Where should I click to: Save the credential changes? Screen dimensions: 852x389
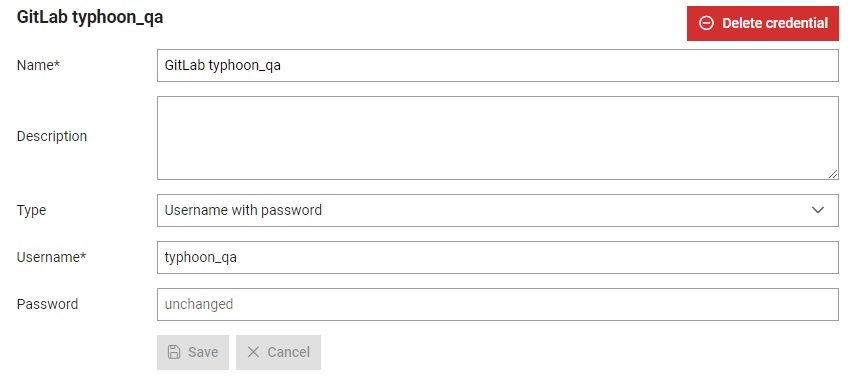[193, 352]
